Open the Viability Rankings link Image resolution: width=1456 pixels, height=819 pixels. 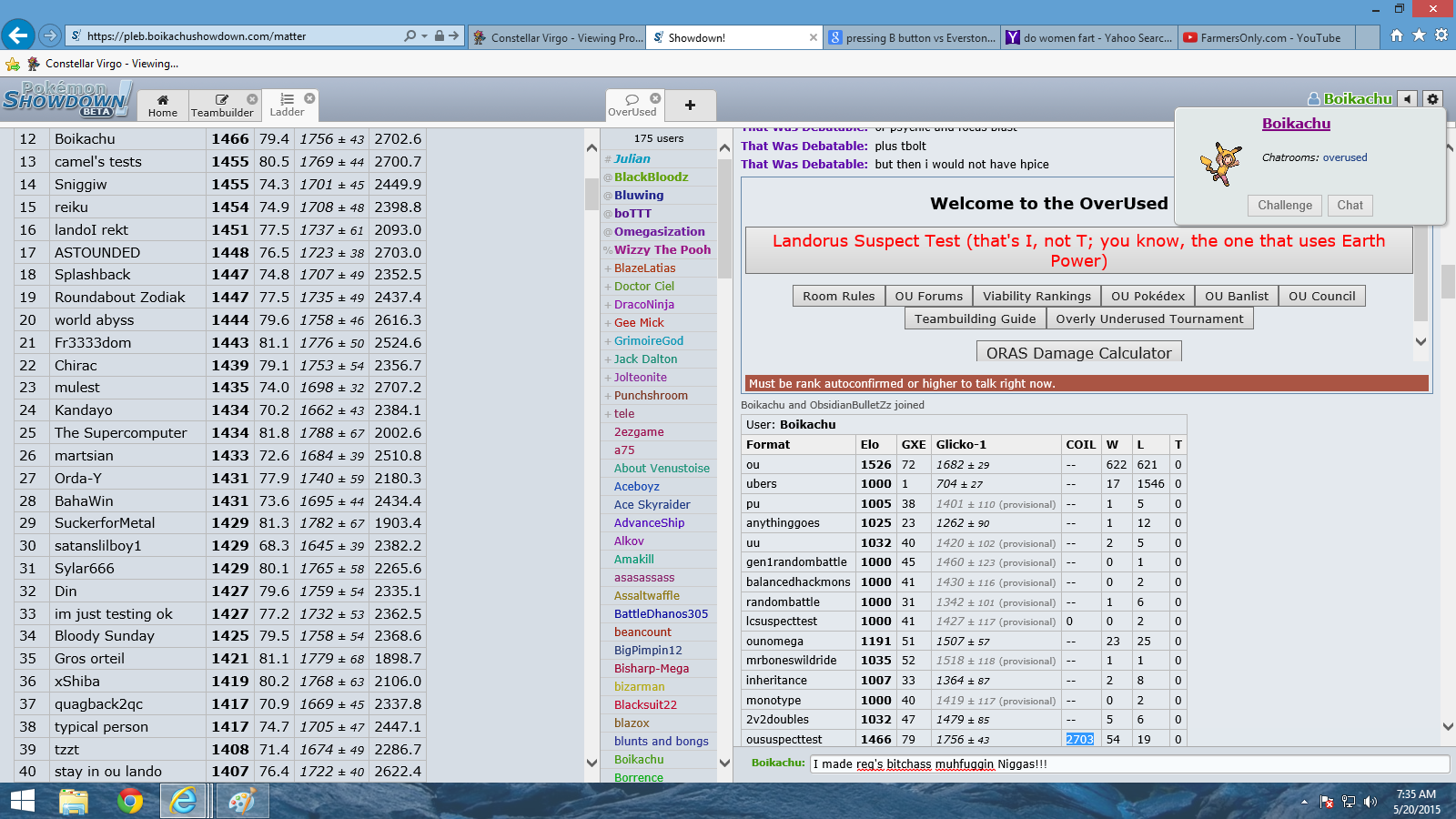click(x=1036, y=296)
